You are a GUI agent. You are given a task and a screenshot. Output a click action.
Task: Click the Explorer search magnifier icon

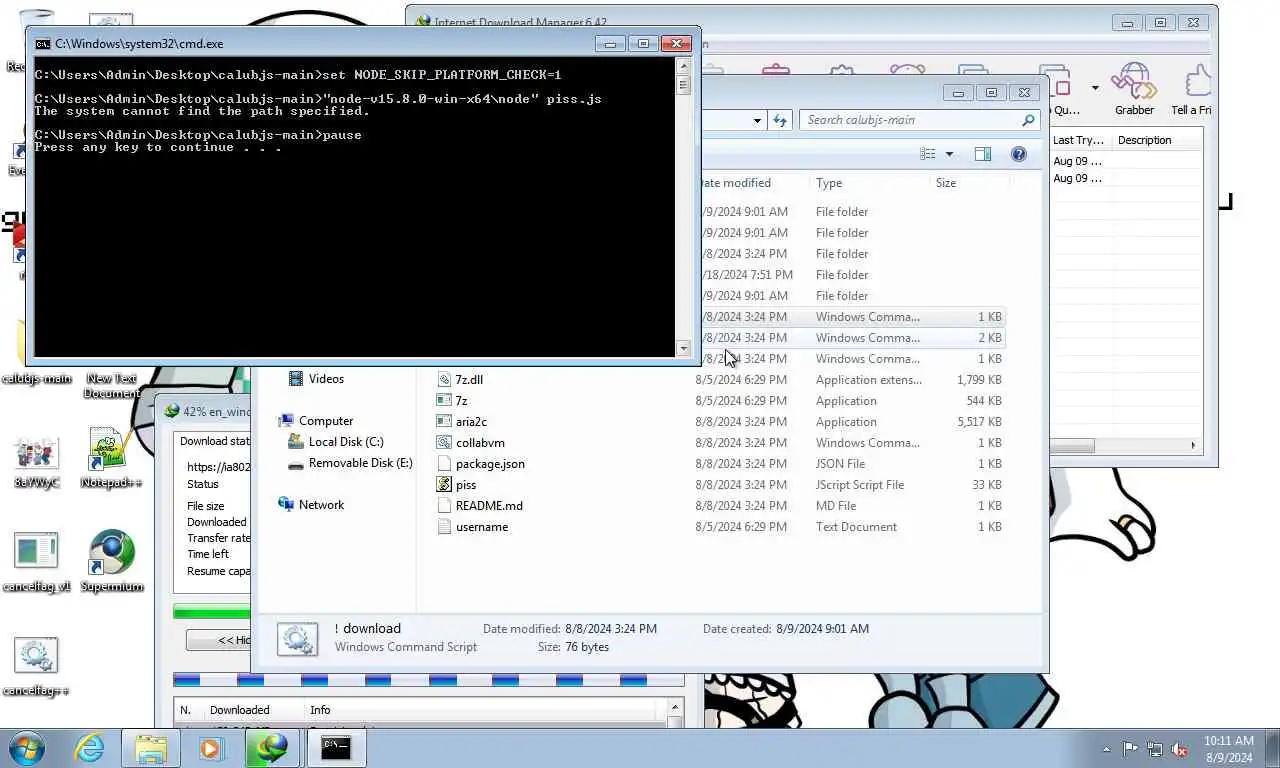[x=1027, y=120]
